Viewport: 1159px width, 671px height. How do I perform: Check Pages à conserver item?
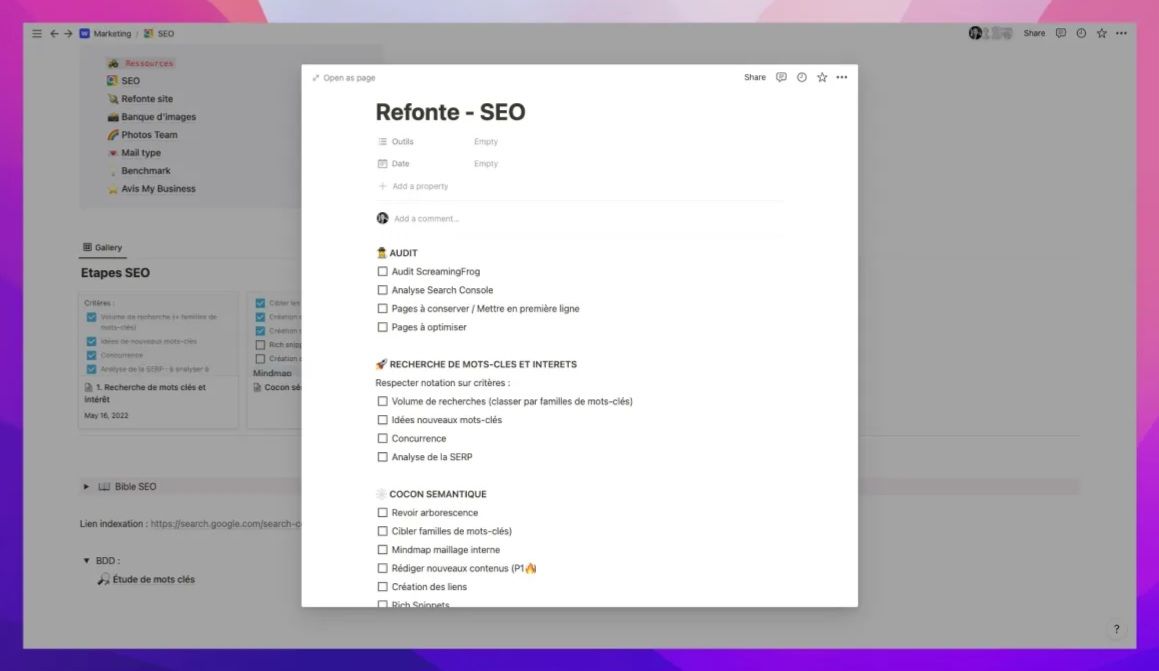click(x=382, y=308)
